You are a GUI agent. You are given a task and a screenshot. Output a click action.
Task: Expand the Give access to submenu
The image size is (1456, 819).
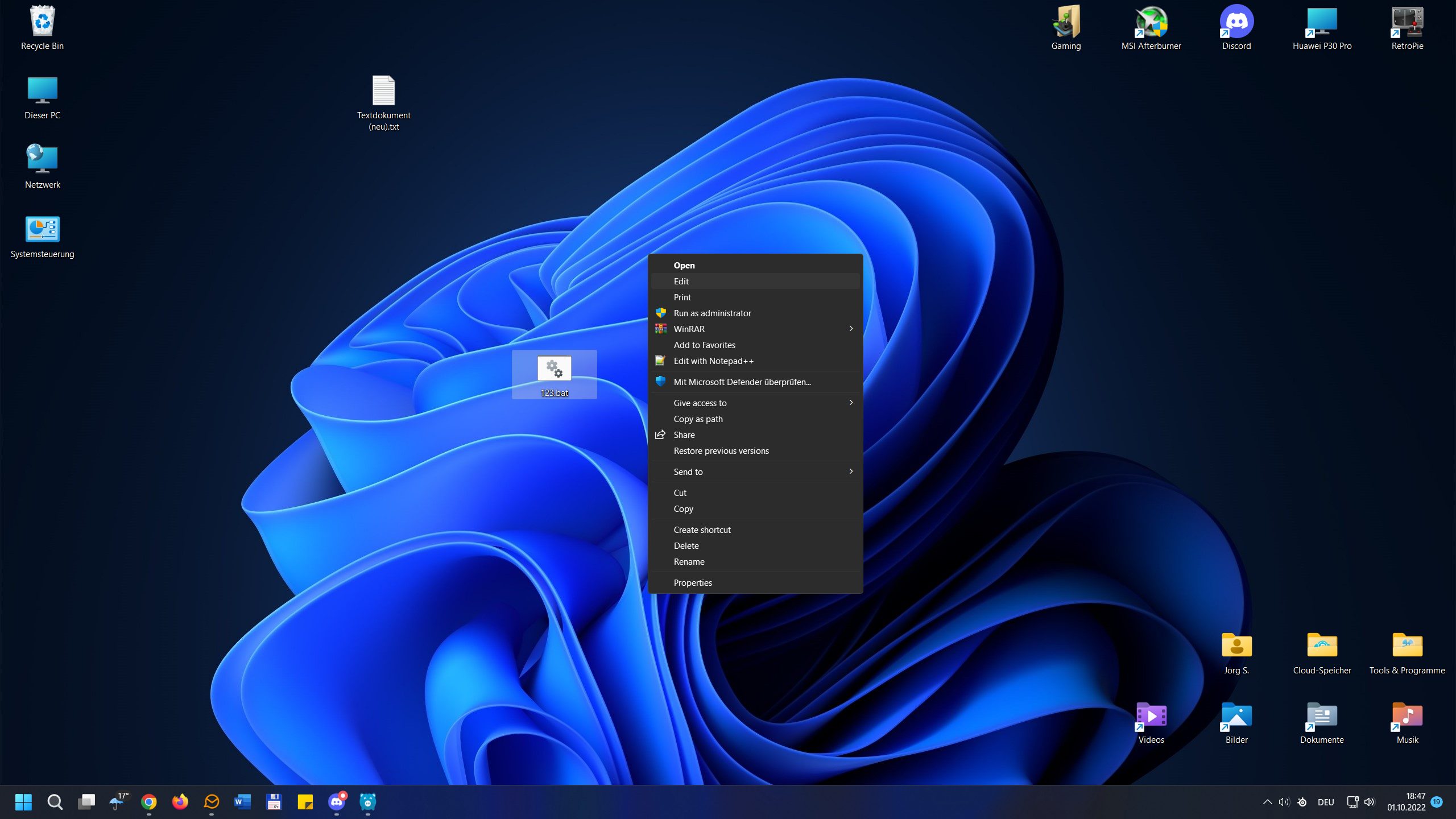(x=851, y=403)
